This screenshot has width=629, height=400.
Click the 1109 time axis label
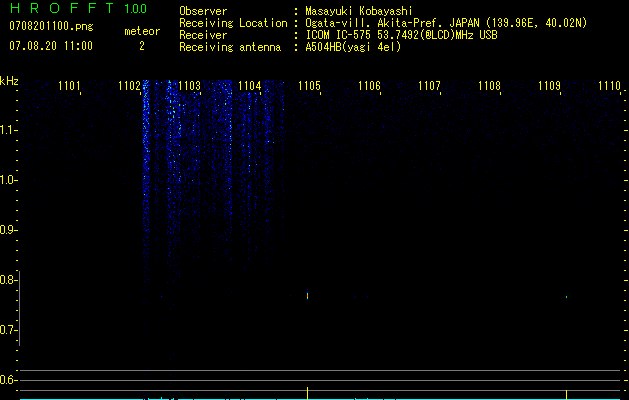(549, 86)
